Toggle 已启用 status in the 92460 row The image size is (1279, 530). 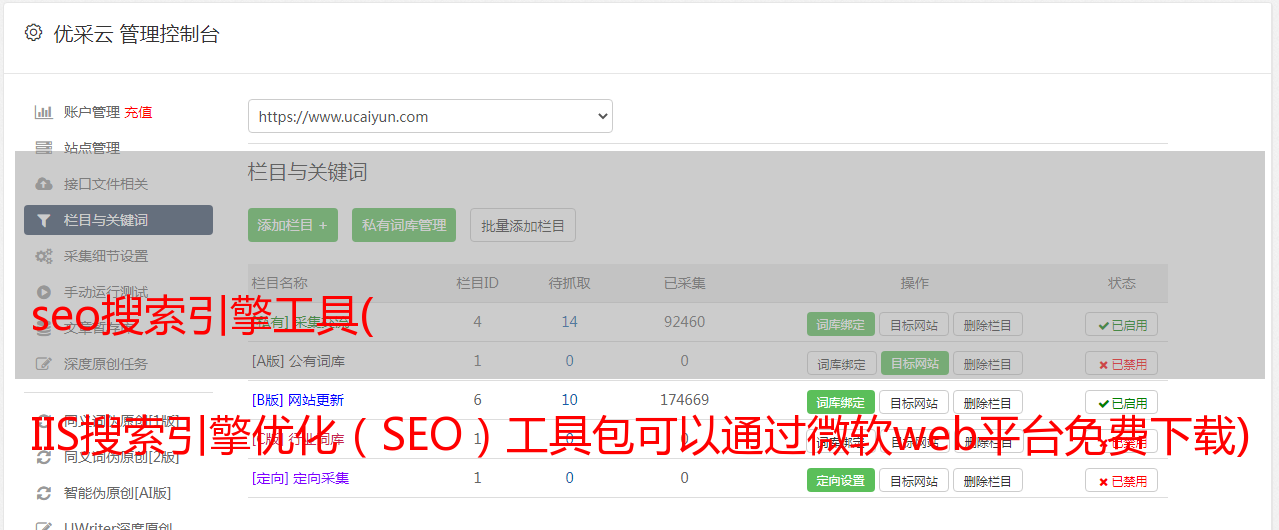pos(1122,324)
